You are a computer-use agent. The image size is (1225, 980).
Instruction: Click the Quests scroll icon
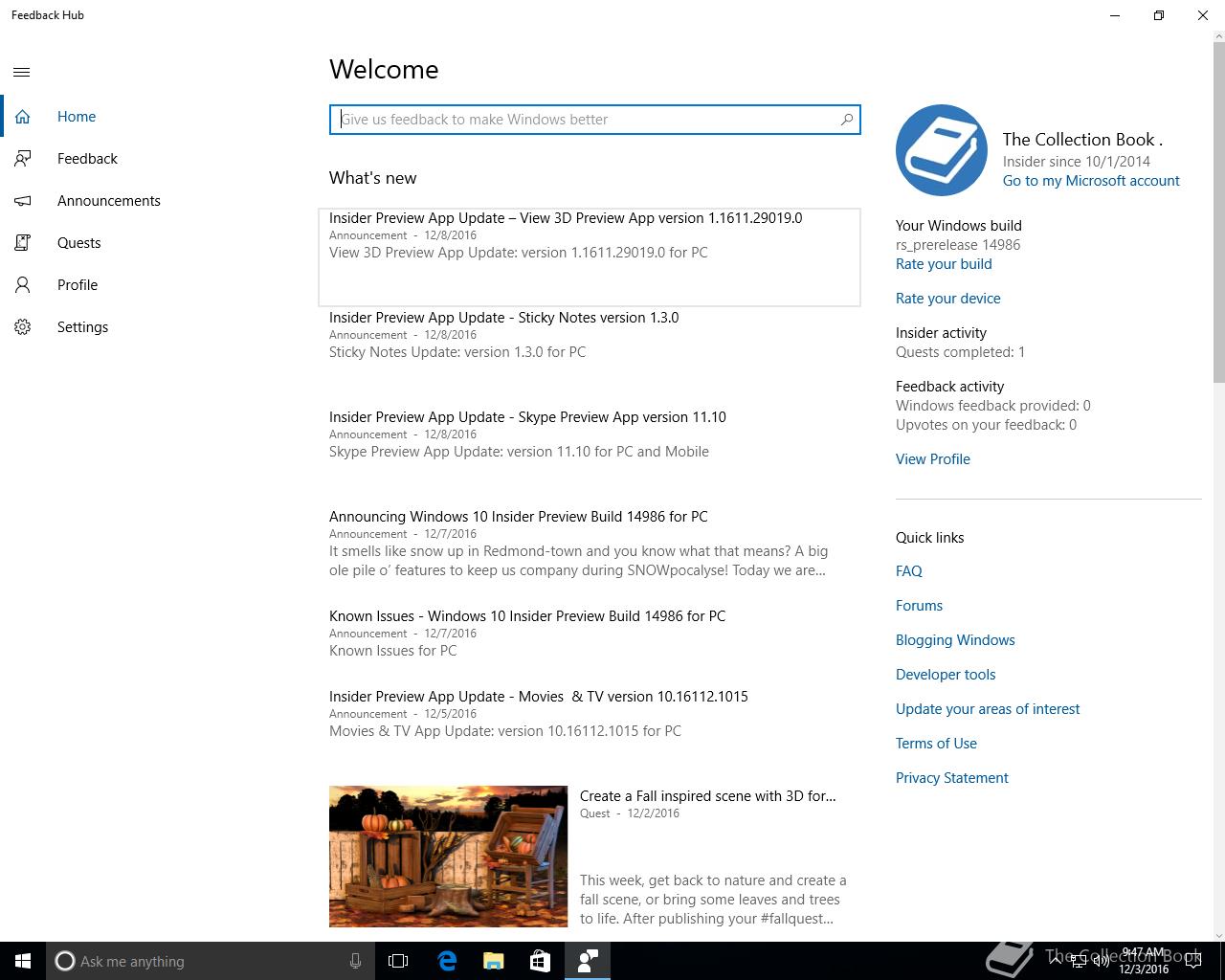coord(22,243)
